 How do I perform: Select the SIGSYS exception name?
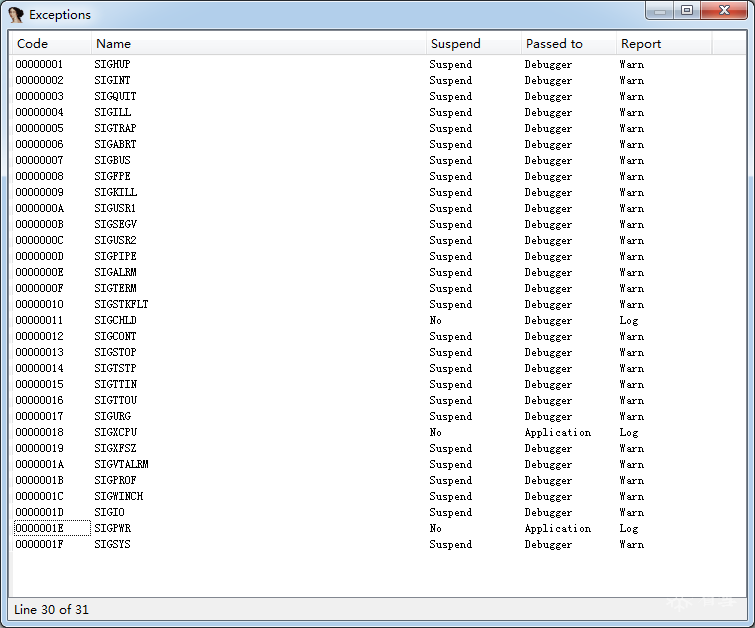pos(112,544)
